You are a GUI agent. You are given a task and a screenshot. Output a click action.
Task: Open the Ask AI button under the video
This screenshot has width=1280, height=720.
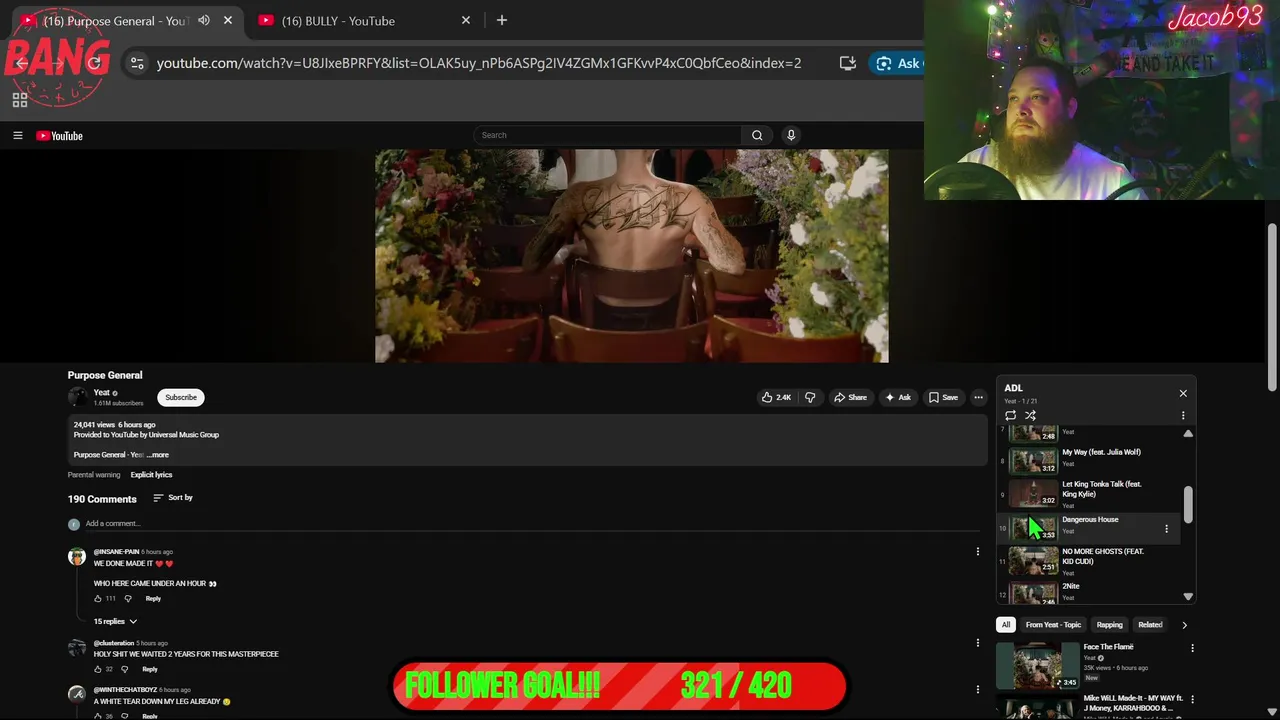click(897, 397)
